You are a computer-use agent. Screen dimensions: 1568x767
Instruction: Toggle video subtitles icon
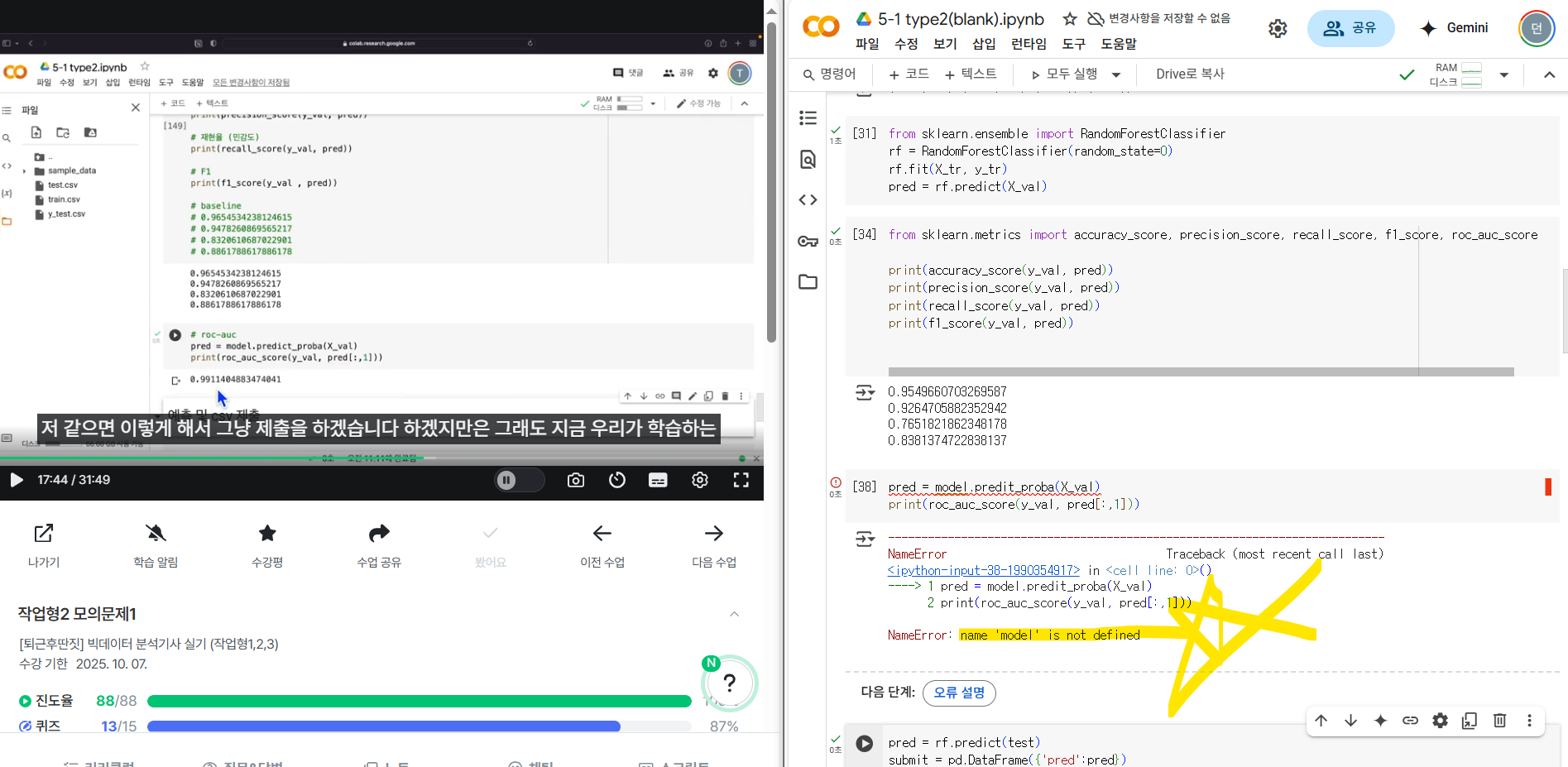[x=658, y=480]
